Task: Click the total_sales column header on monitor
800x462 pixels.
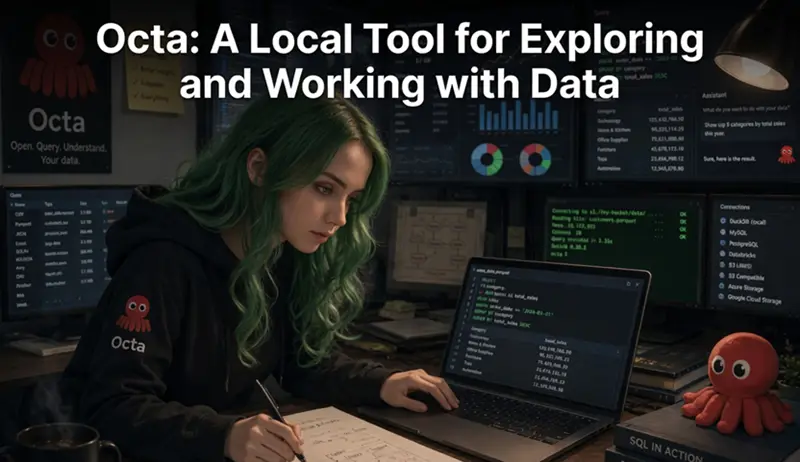Action: coord(670,110)
